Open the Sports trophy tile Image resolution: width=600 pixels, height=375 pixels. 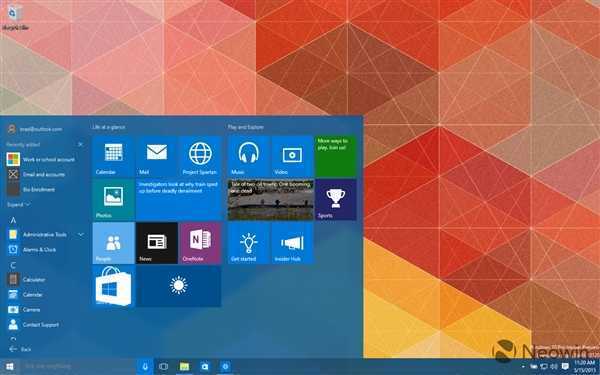[x=336, y=200]
